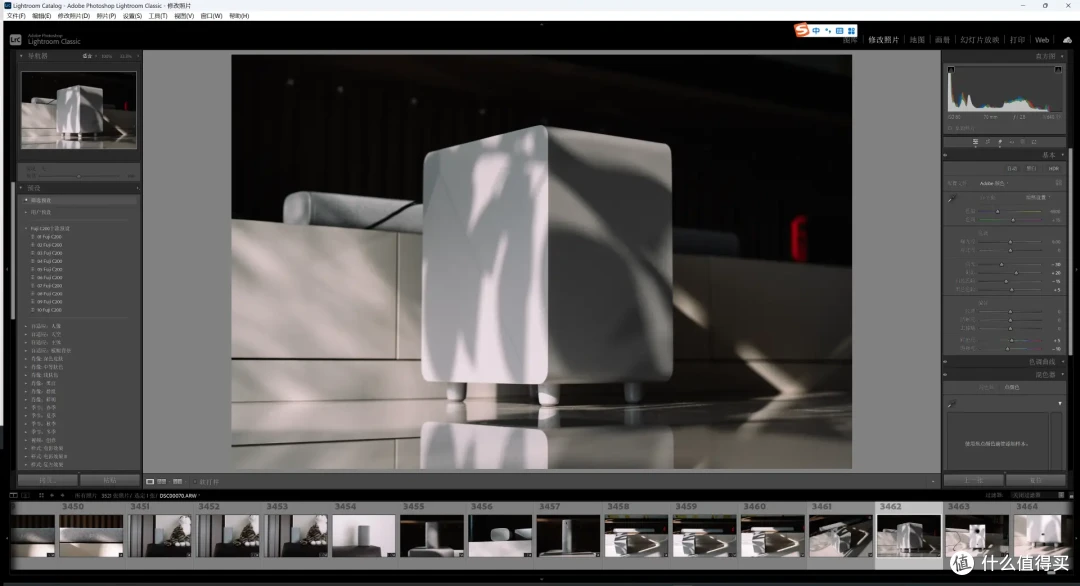Select the crop overlay tool icon
This screenshot has width=1080, height=586.
pos(988,142)
